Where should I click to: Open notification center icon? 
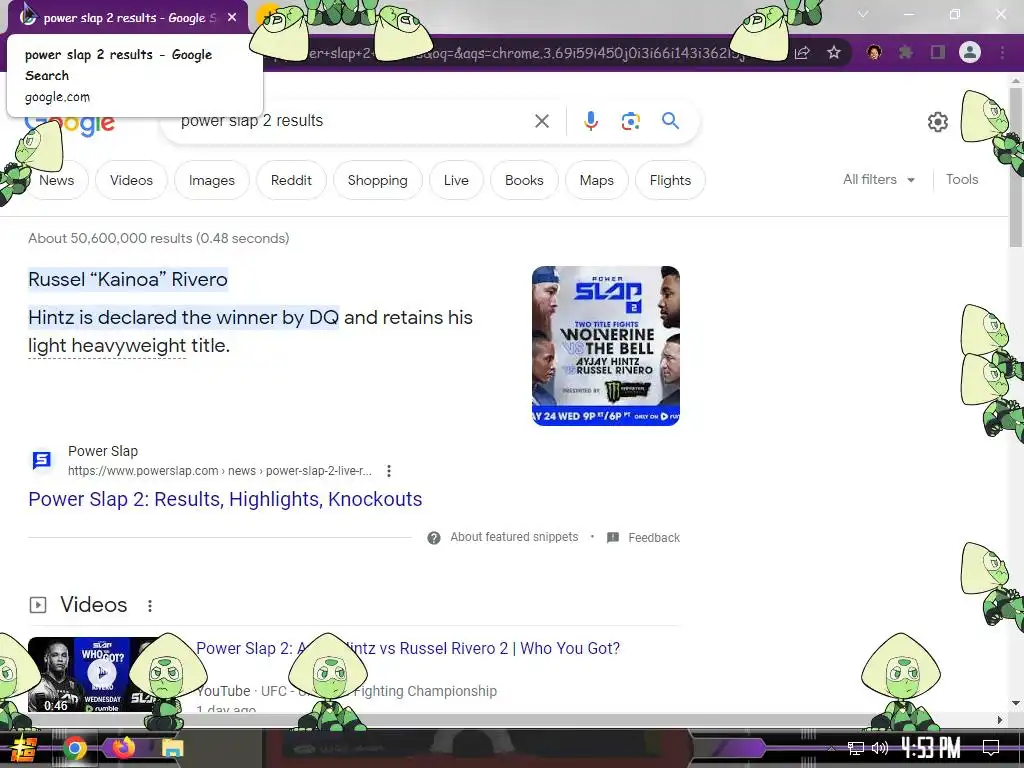tap(991, 748)
